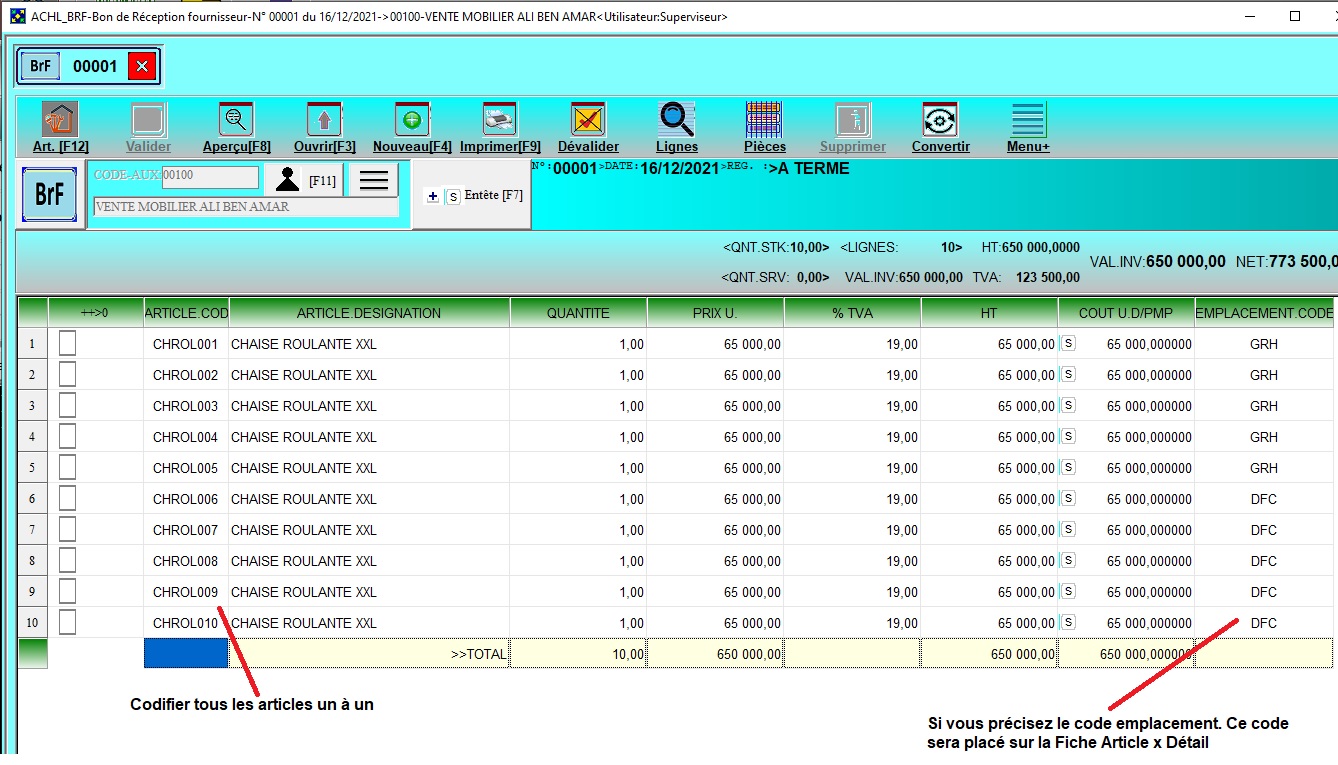Close tab 00001 with red X
1338x765 pixels.
(x=142, y=67)
